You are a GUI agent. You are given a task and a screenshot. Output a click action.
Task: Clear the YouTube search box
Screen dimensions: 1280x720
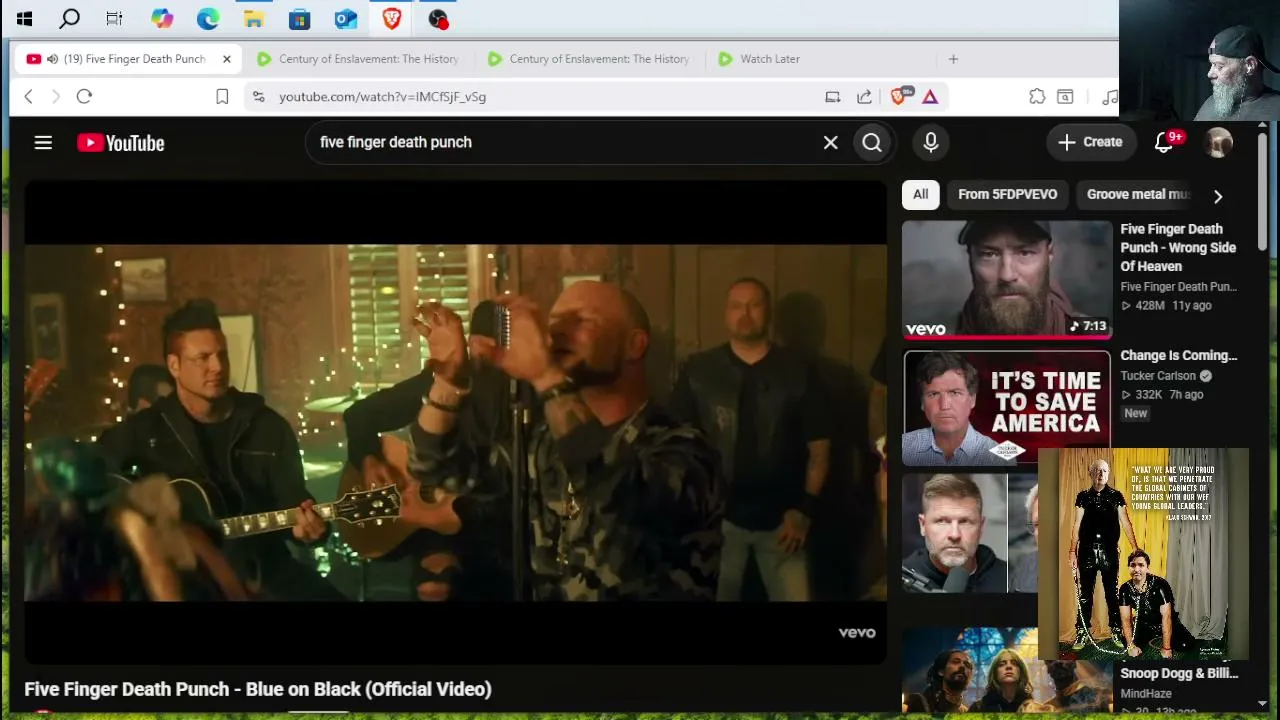(x=830, y=143)
